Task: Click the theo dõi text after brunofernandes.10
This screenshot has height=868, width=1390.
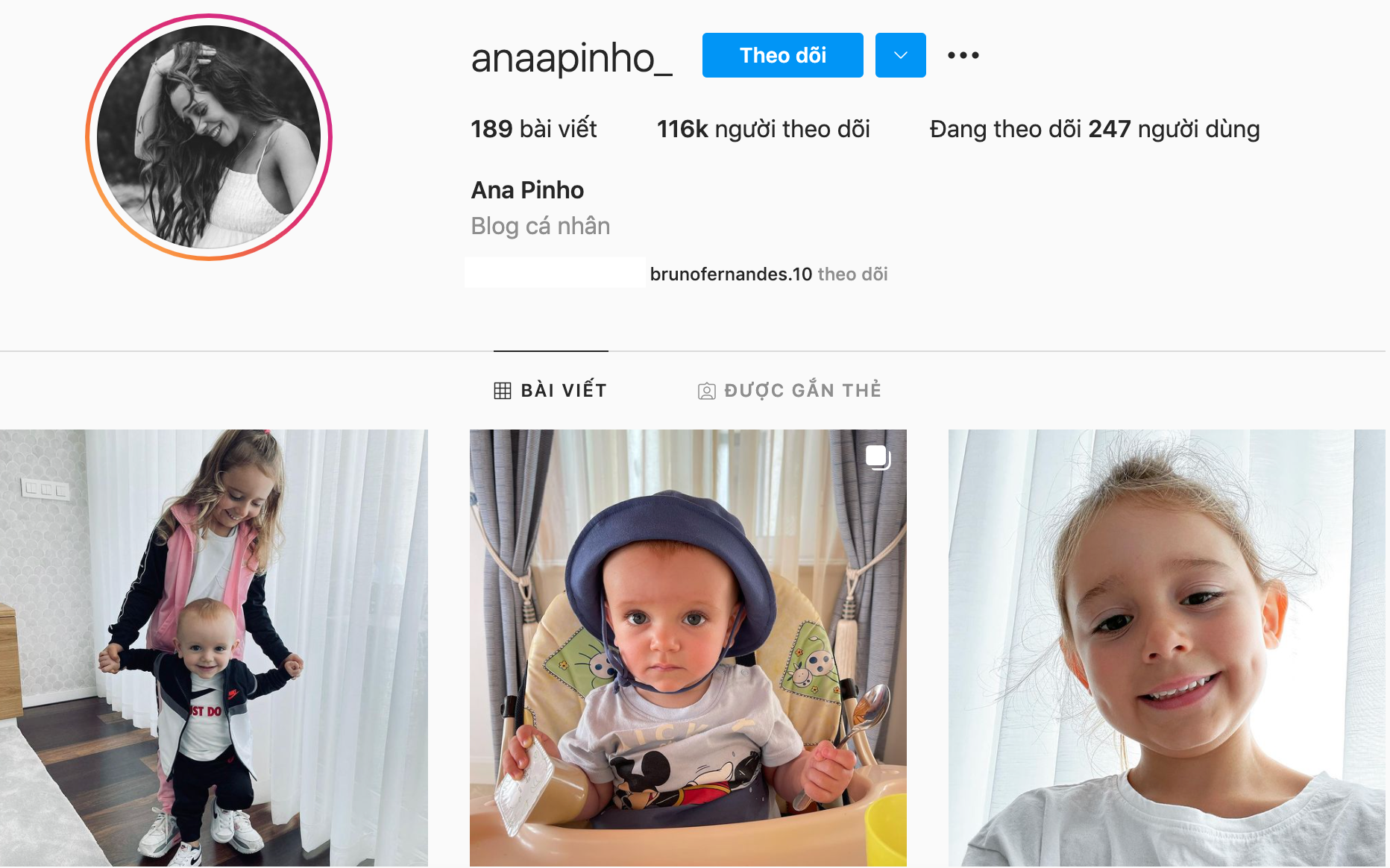Action: coord(852,274)
